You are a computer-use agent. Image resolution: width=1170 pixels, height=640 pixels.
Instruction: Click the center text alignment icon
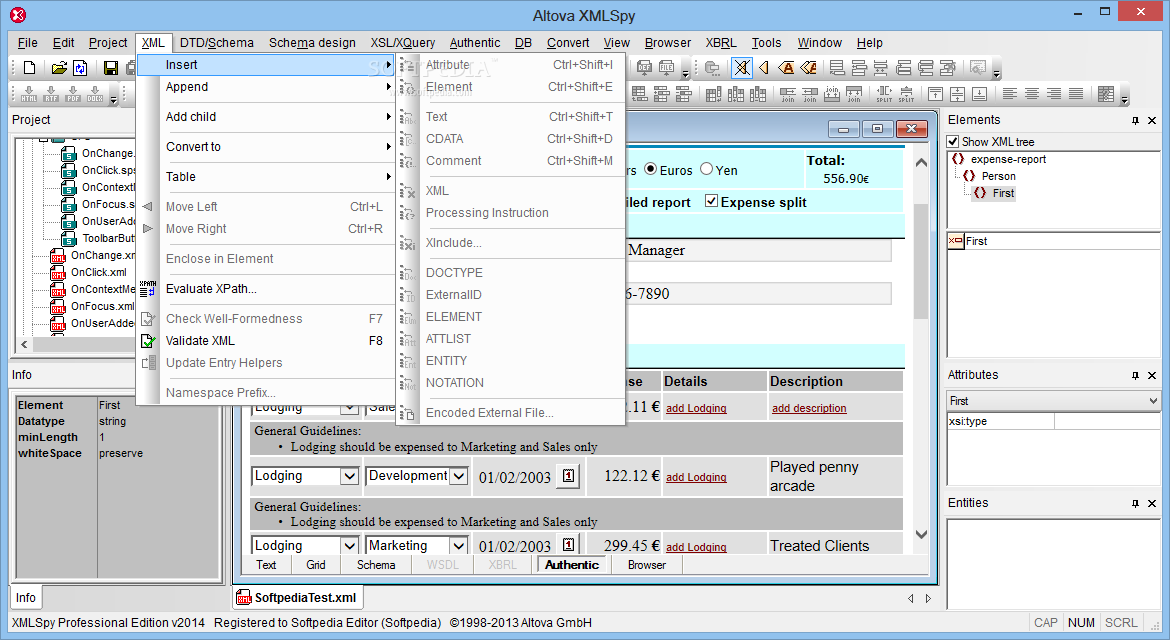(x=1032, y=94)
